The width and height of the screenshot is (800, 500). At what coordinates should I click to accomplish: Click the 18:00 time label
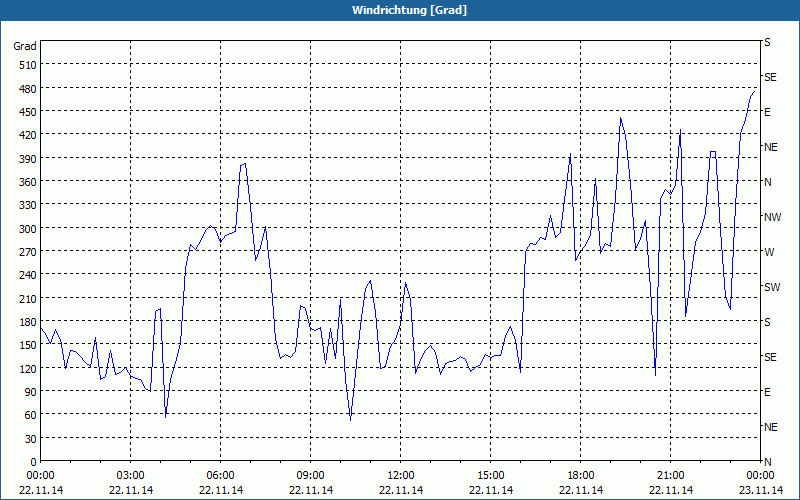click(581, 476)
